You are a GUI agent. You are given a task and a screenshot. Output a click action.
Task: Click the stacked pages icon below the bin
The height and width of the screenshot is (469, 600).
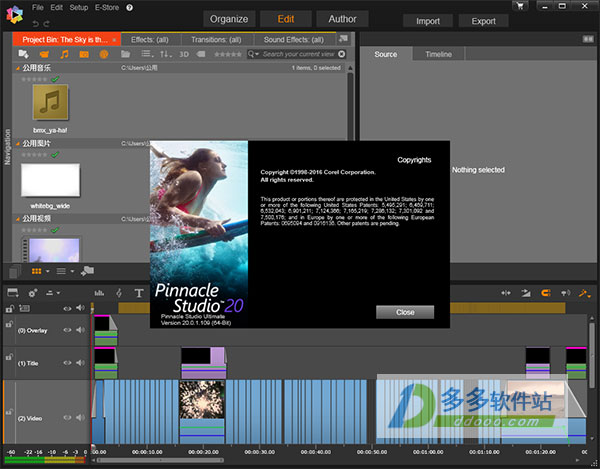click(15, 271)
